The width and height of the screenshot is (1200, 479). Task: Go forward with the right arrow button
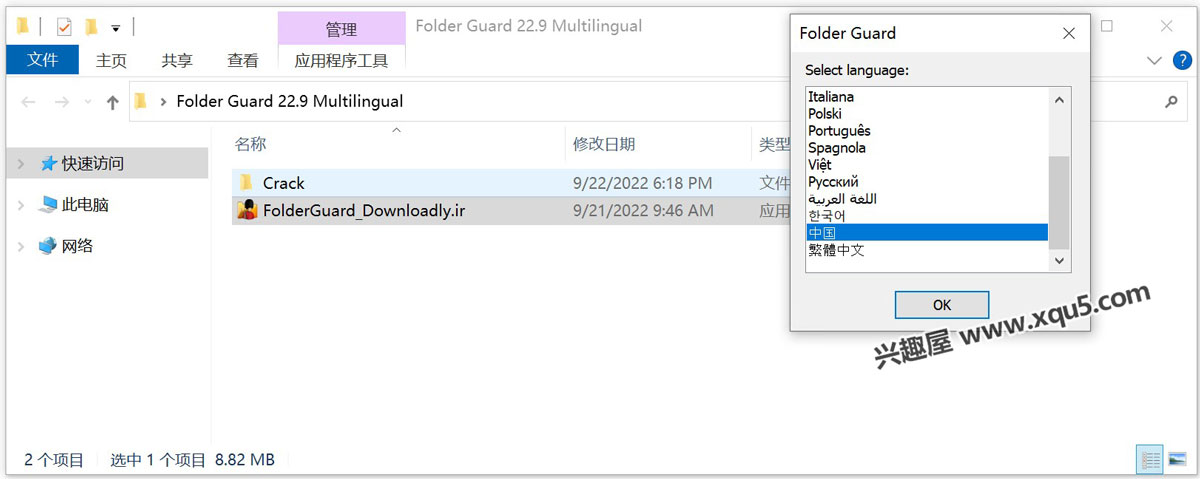(x=62, y=102)
